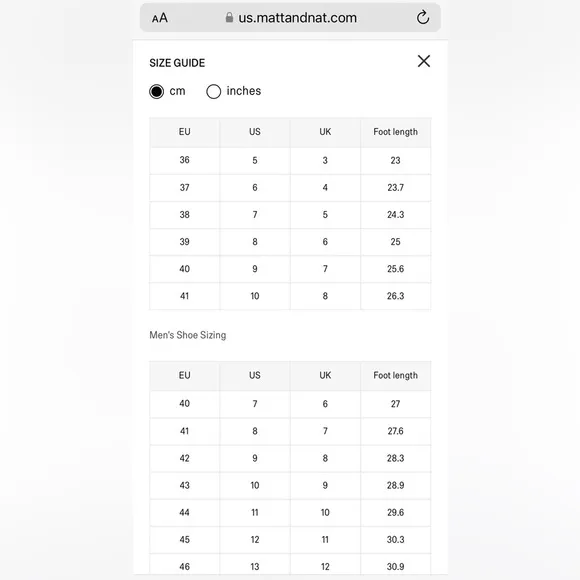Click the padlock icon in address bar
This screenshot has height=580, width=580.
[229, 17]
